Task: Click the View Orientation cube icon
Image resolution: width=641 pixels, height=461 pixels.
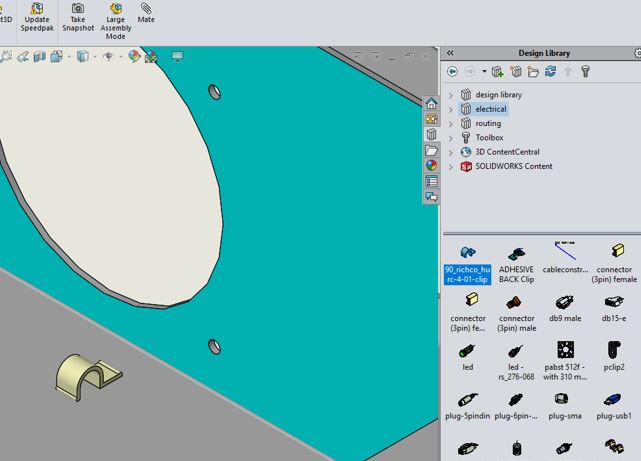Action: (56, 56)
